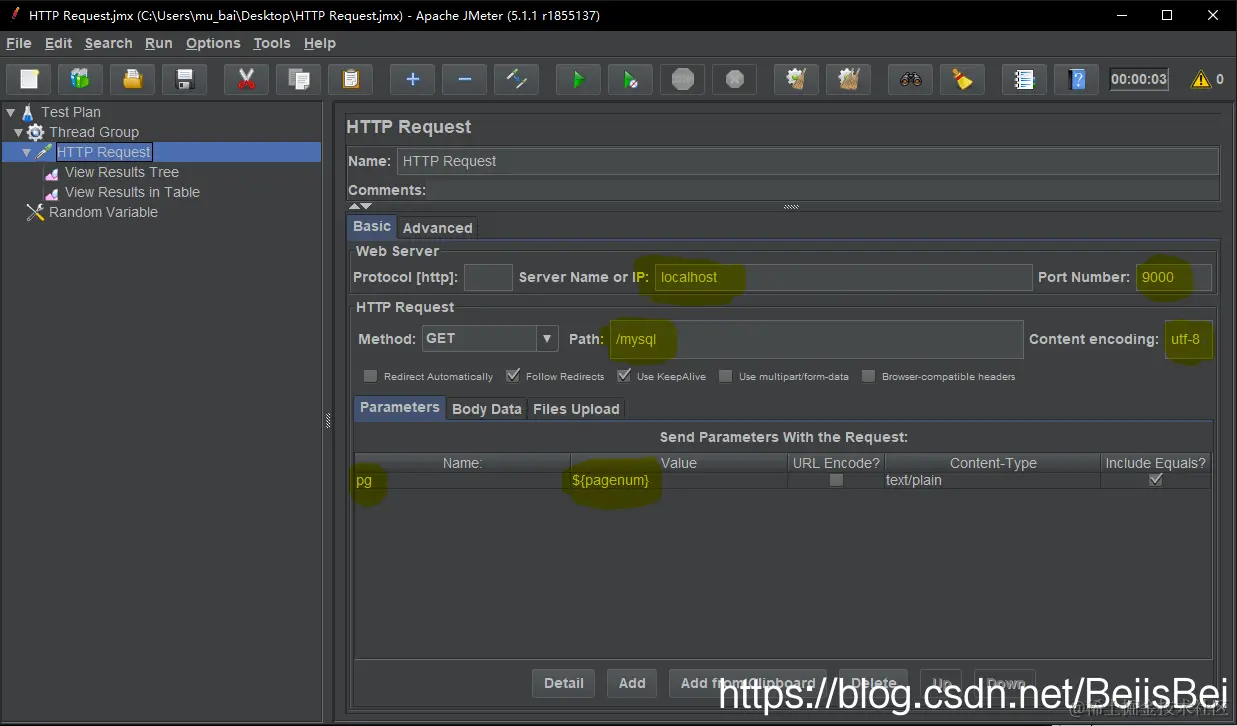1237x726 pixels.
Task: Open the Function Helper list icon
Action: point(1024,79)
